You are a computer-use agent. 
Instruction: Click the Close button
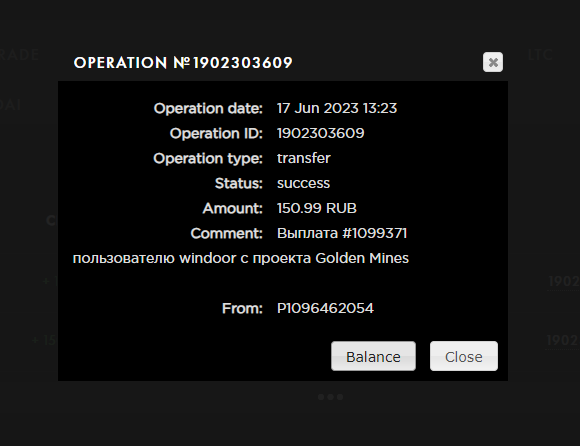(464, 356)
